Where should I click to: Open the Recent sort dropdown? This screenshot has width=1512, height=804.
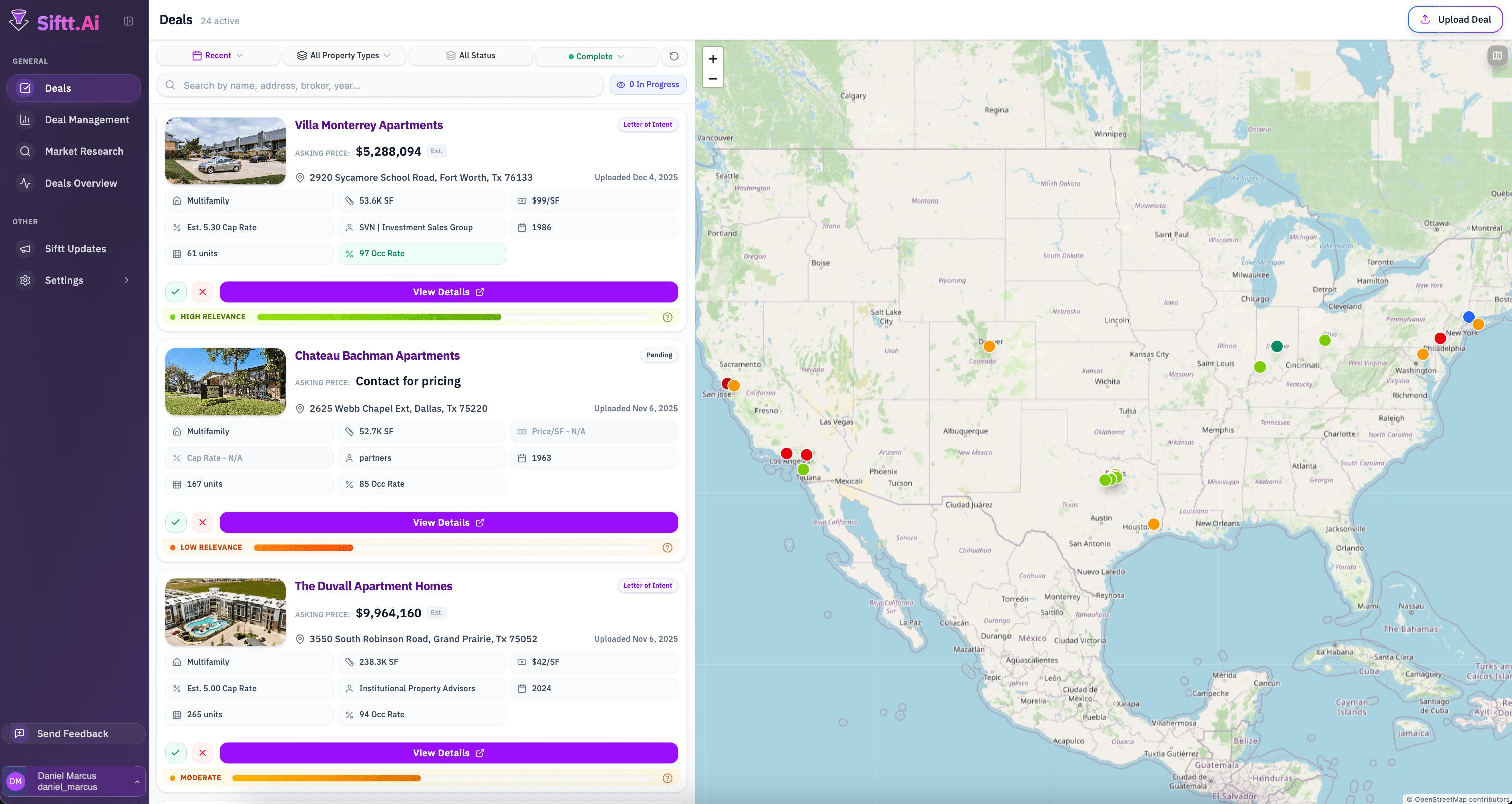point(218,55)
